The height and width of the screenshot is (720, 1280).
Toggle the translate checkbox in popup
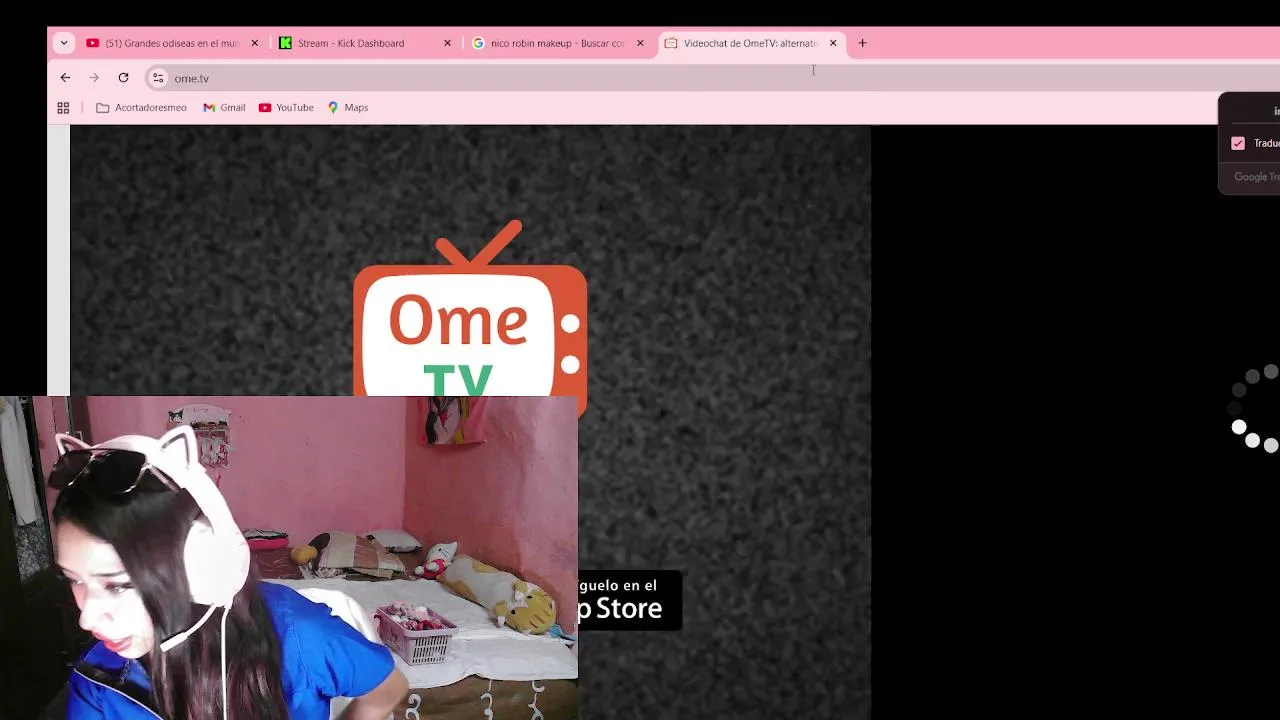[1238, 143]
